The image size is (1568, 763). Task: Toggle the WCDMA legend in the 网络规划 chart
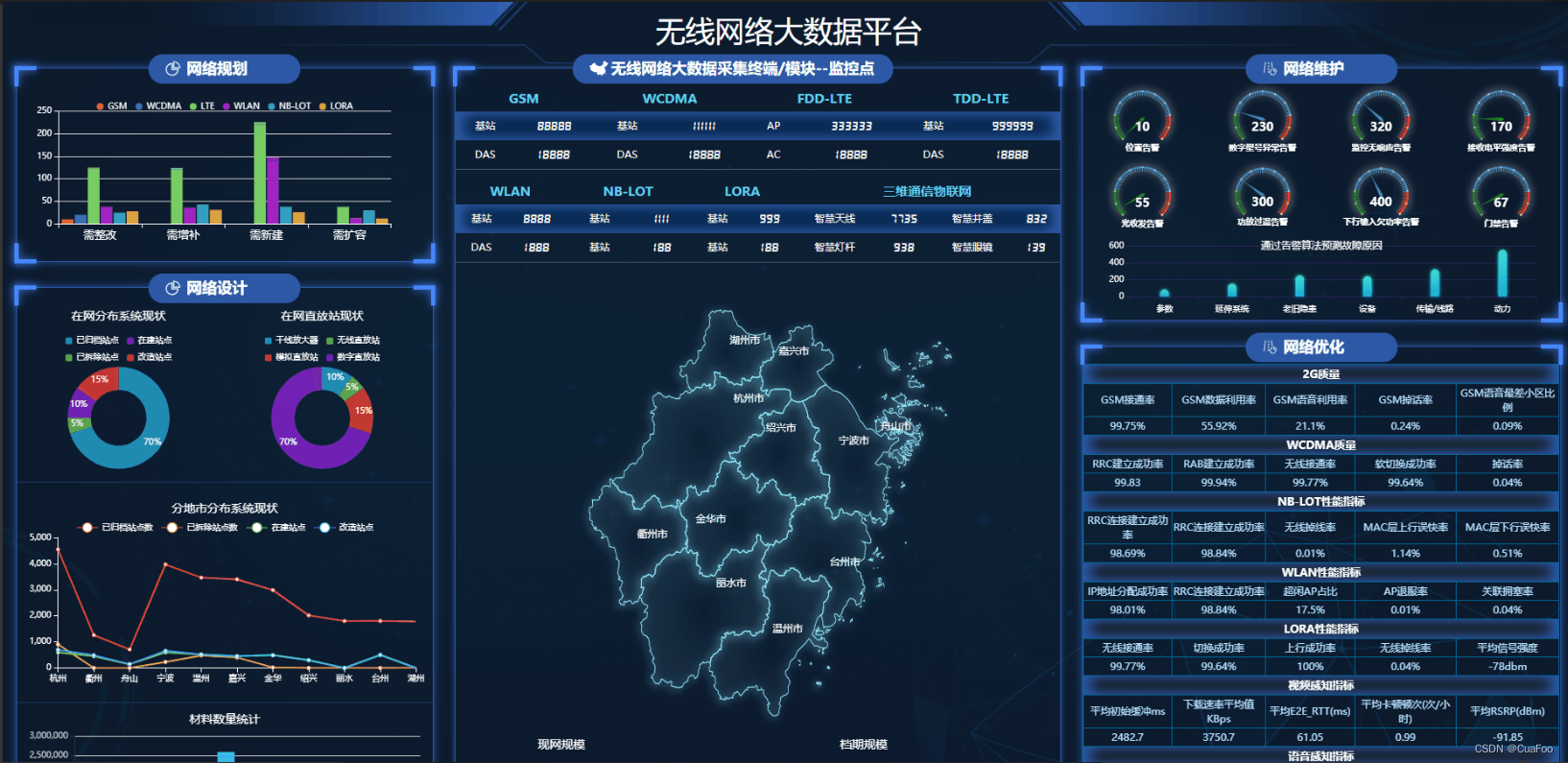(158, 106)
